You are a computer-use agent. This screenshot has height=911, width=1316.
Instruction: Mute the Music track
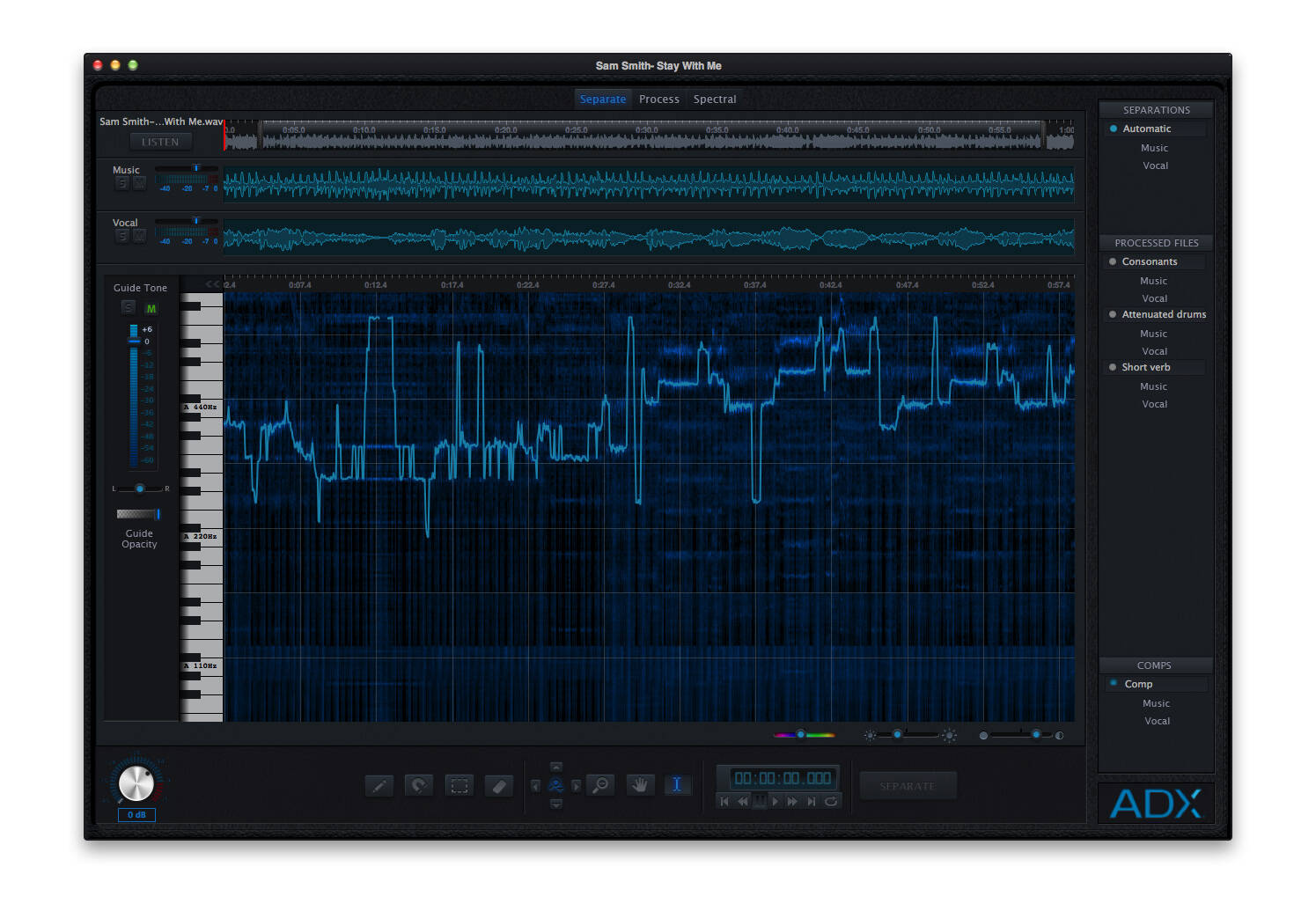point(139,183)
